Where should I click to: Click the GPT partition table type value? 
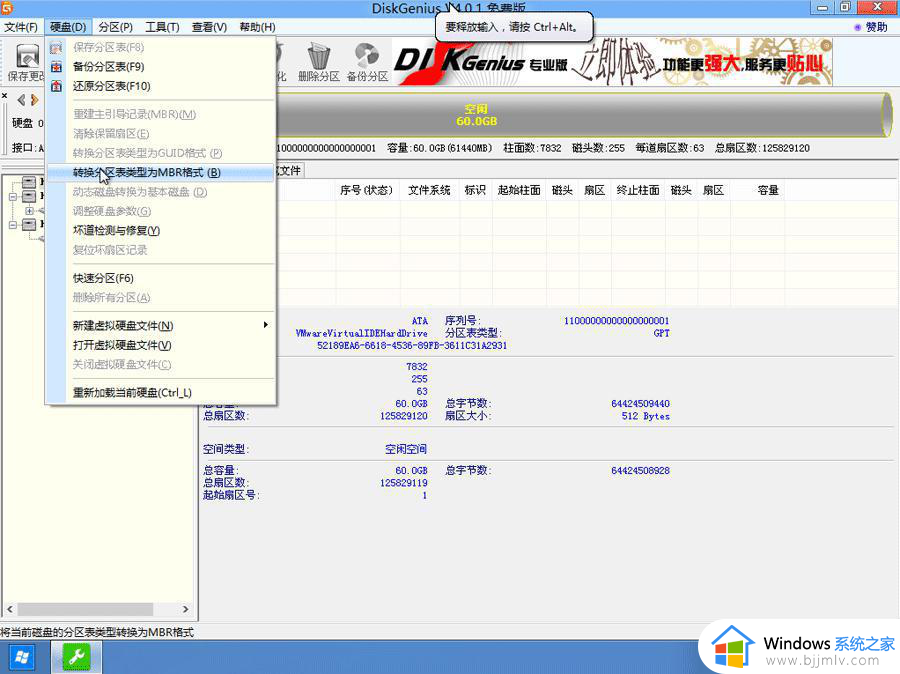[661, 333]
